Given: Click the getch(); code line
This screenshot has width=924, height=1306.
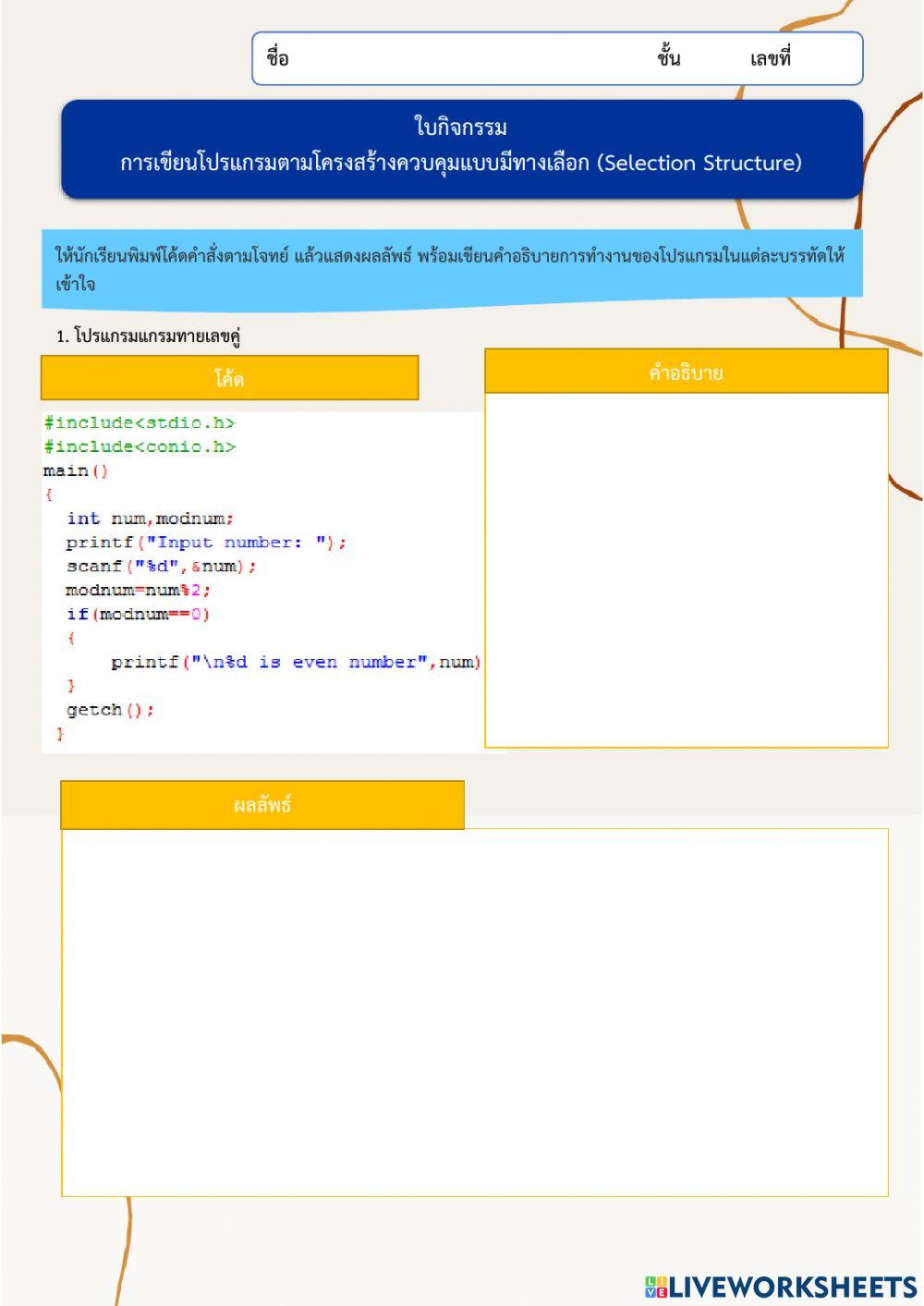Looking at the screenshot, I should [110, 710].
